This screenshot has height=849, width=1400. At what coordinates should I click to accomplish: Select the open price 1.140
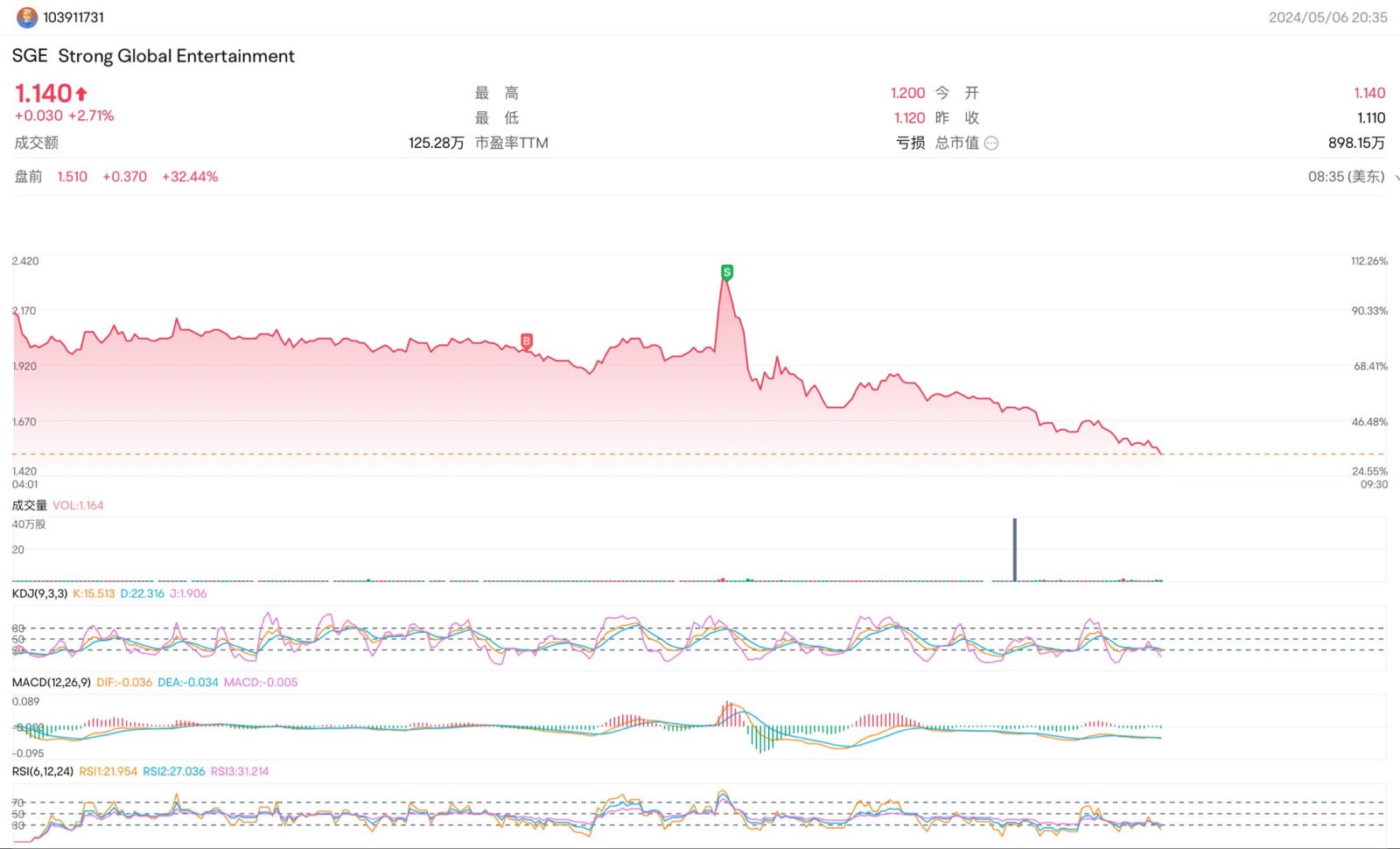coord(1369,94)
